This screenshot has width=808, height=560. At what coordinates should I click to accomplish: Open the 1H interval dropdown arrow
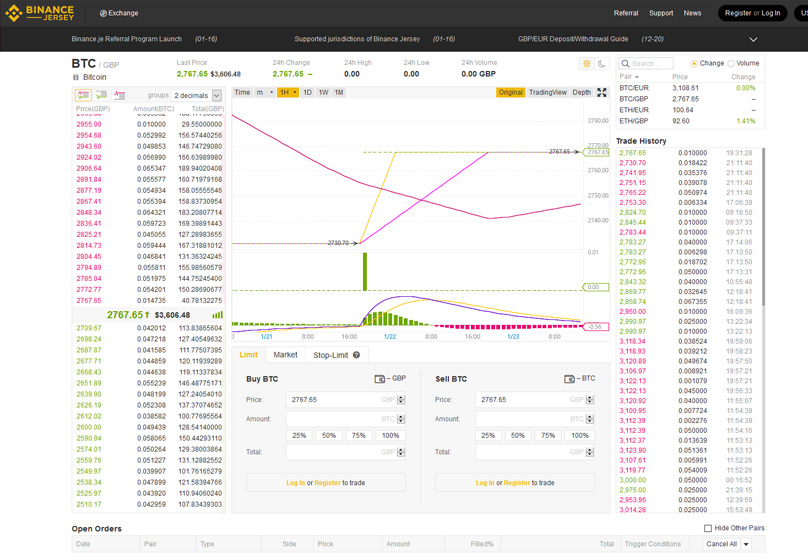295,92
